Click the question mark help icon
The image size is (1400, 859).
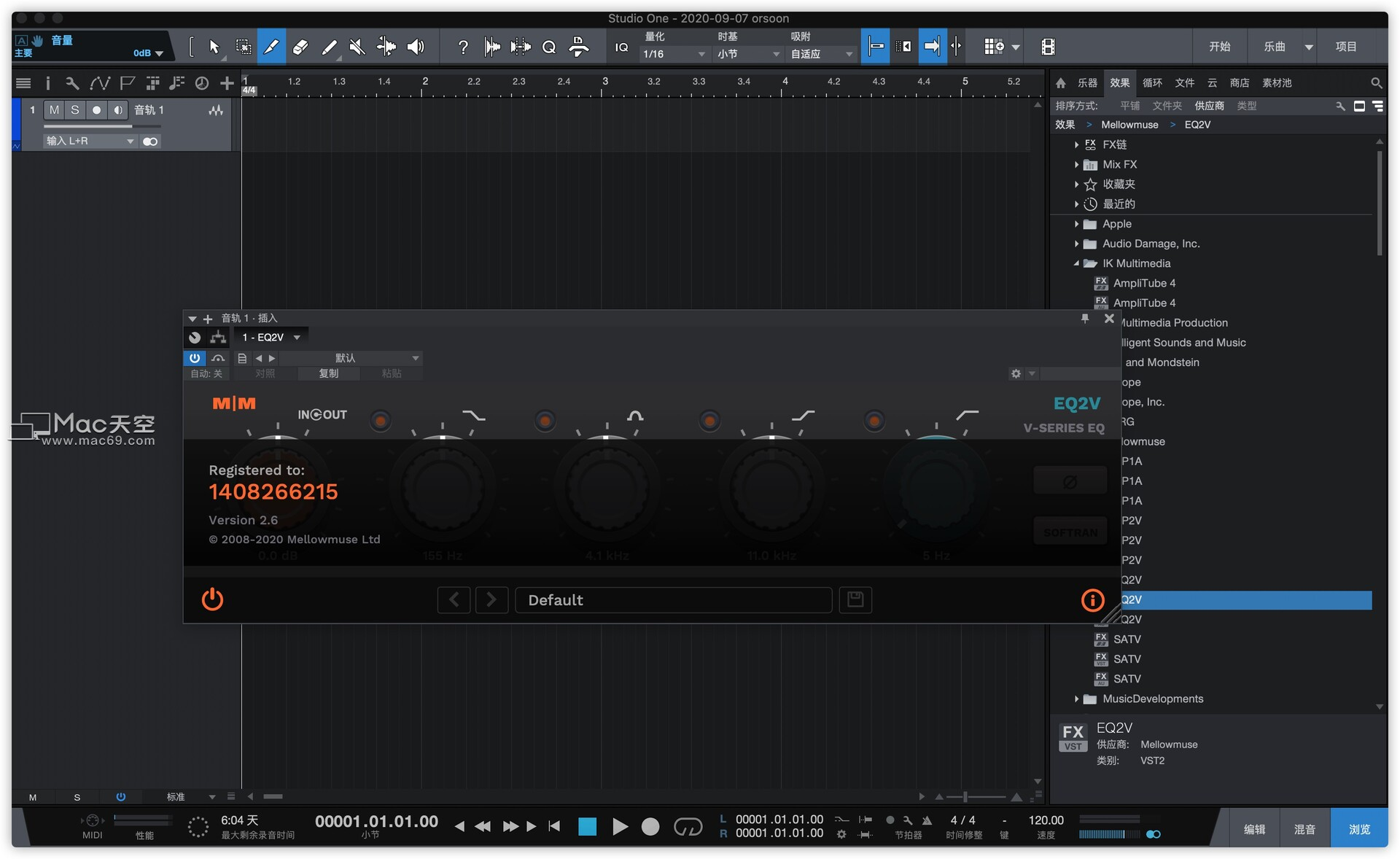pyautogui.click(x=462, y=47)
